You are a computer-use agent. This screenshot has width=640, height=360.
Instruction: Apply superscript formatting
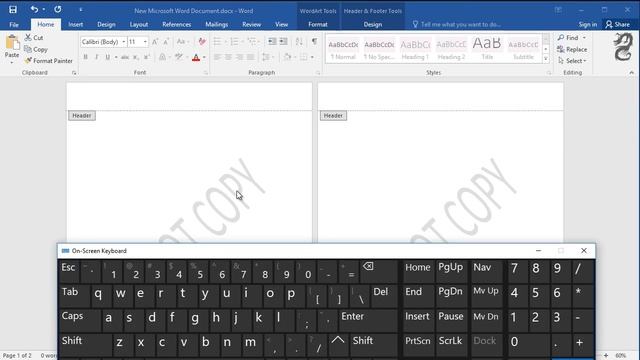coord(147,57)
